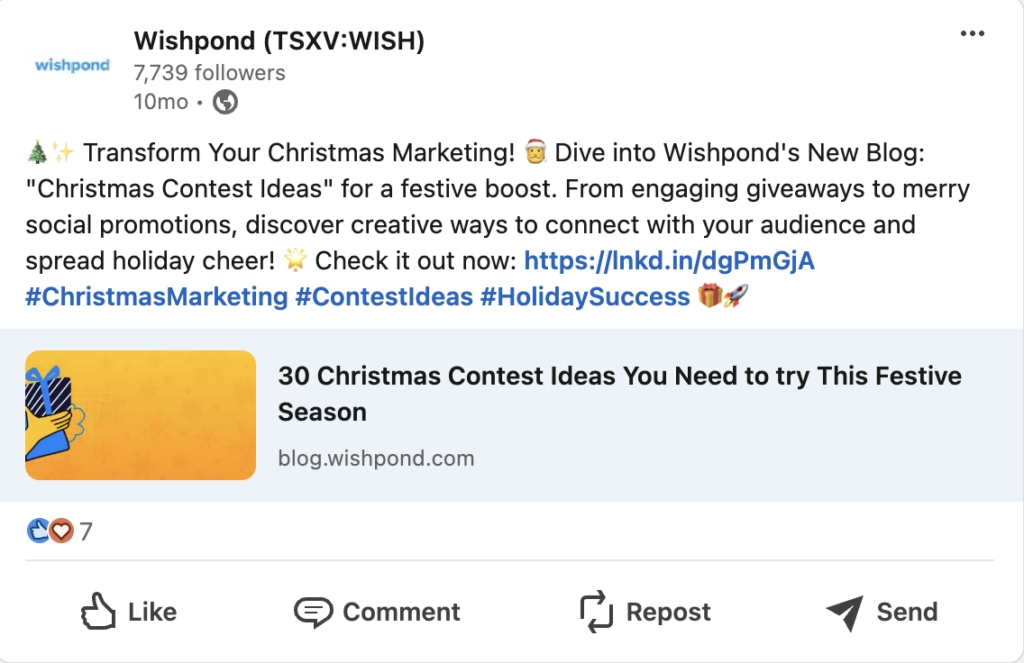
Task: Click the Comment speech bubble icon
Action: pos(312,612)
